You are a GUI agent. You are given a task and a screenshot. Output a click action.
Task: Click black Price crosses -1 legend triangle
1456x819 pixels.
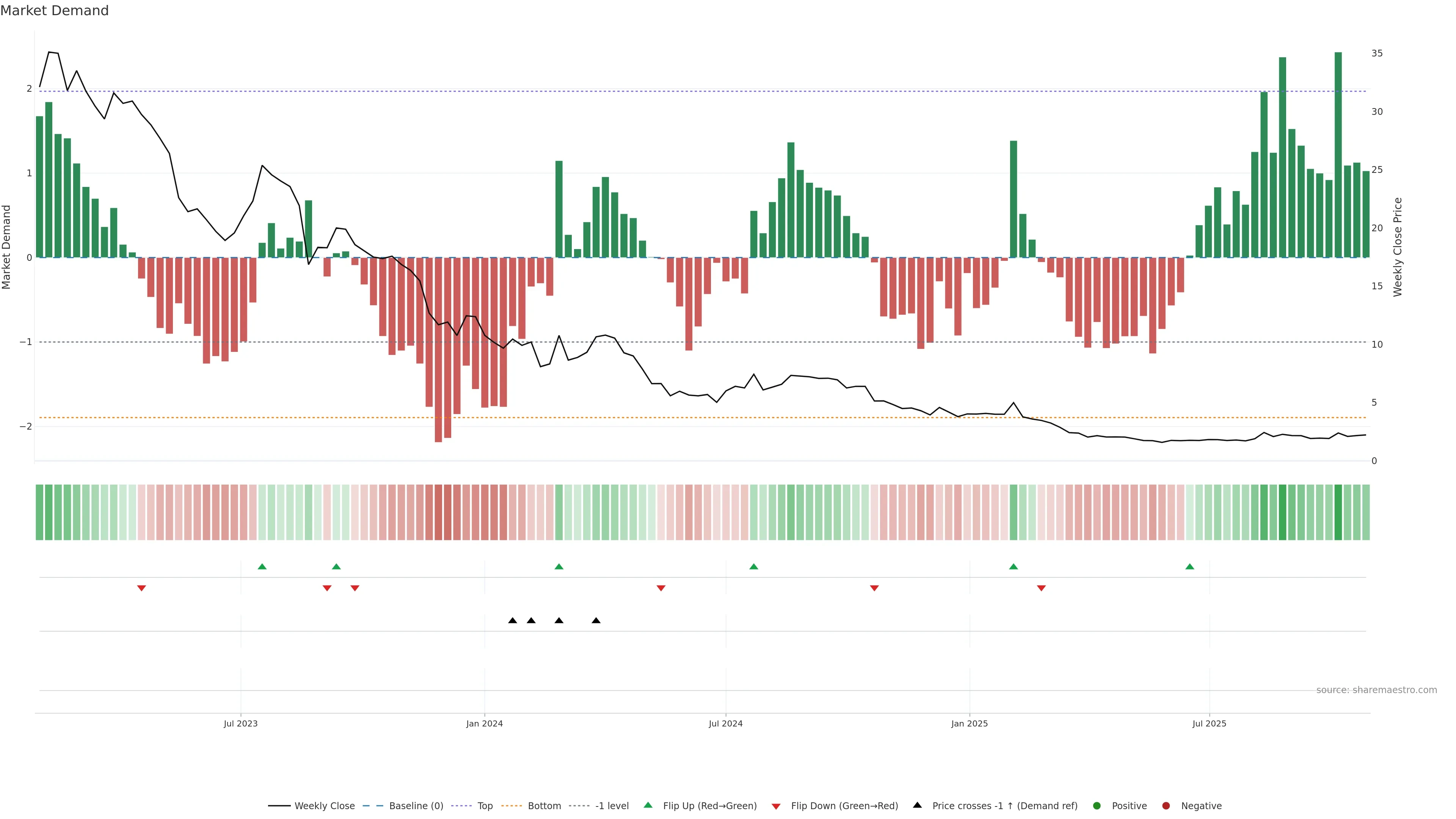(x=917, y=805)
